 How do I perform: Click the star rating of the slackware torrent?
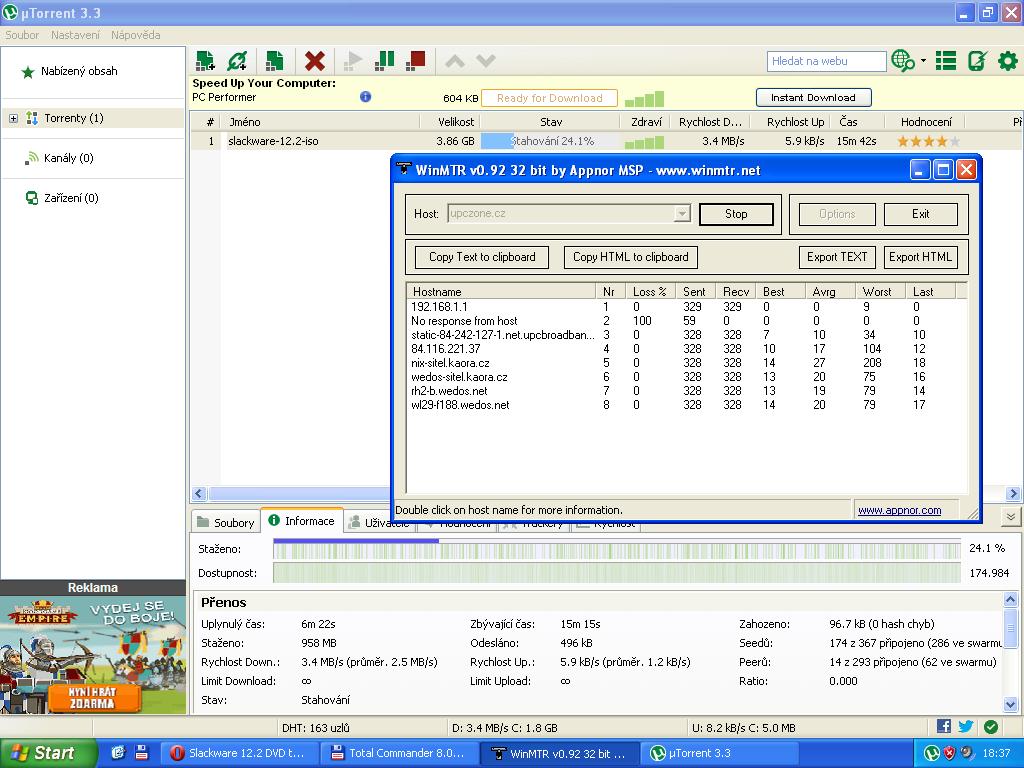[928, 141]
